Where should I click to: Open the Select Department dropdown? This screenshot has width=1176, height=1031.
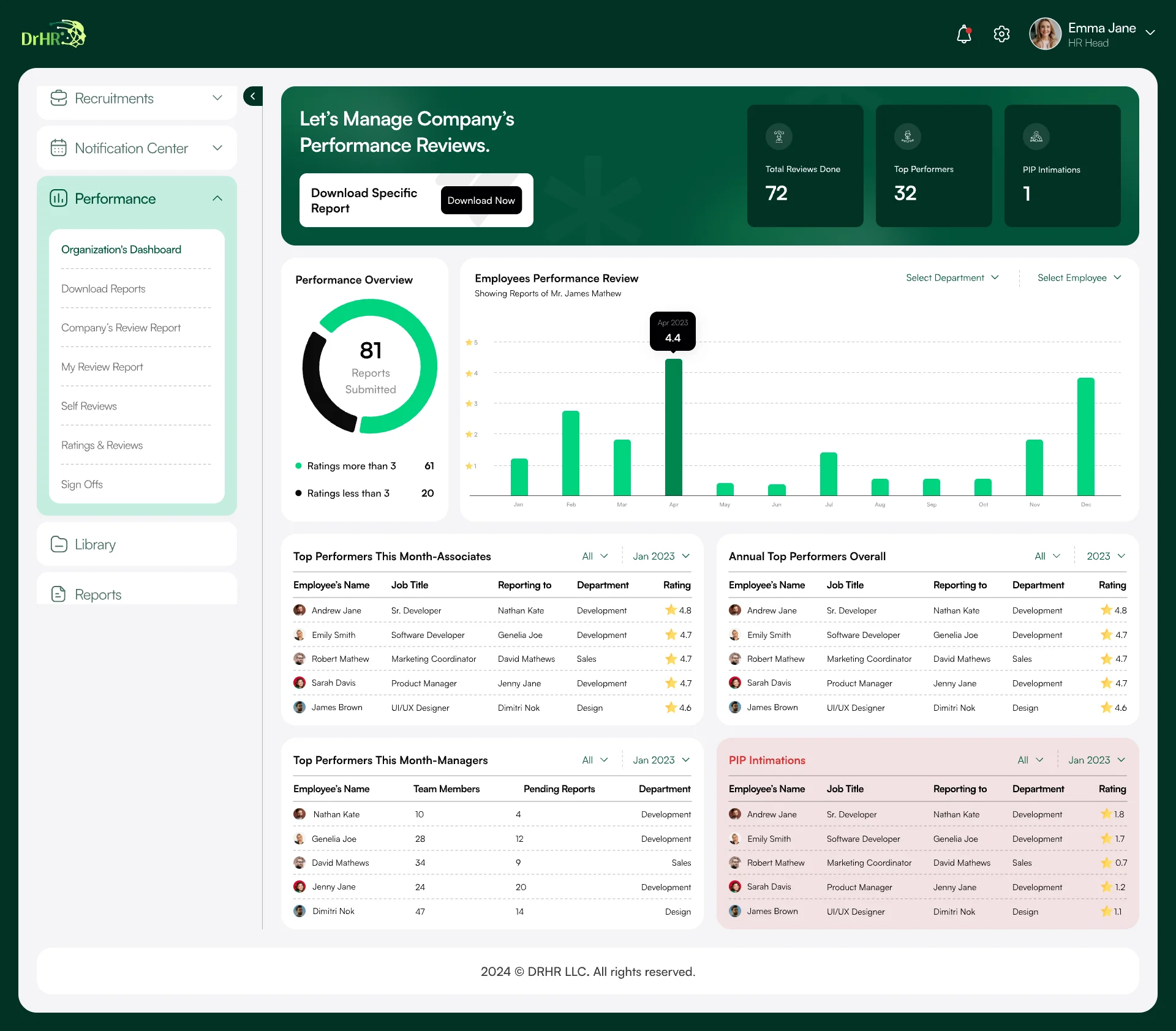coord(952,278)
